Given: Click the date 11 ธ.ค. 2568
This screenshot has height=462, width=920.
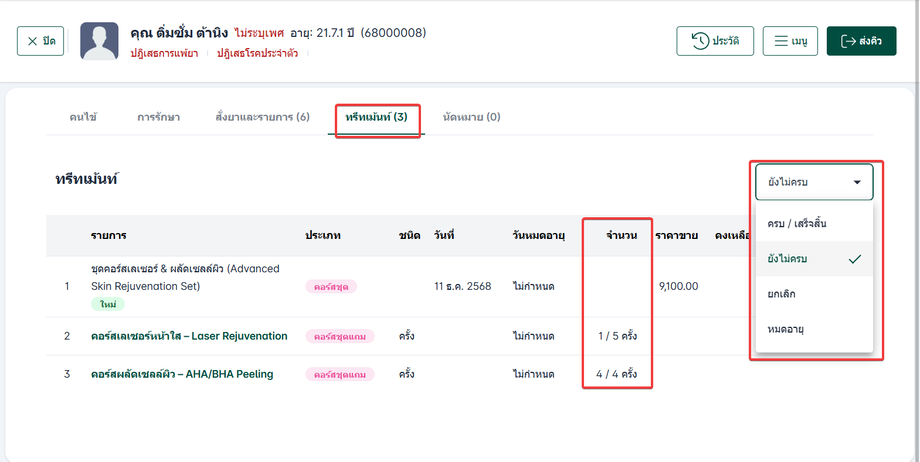Looking at the screenshot, I should [x=462, y=286].
